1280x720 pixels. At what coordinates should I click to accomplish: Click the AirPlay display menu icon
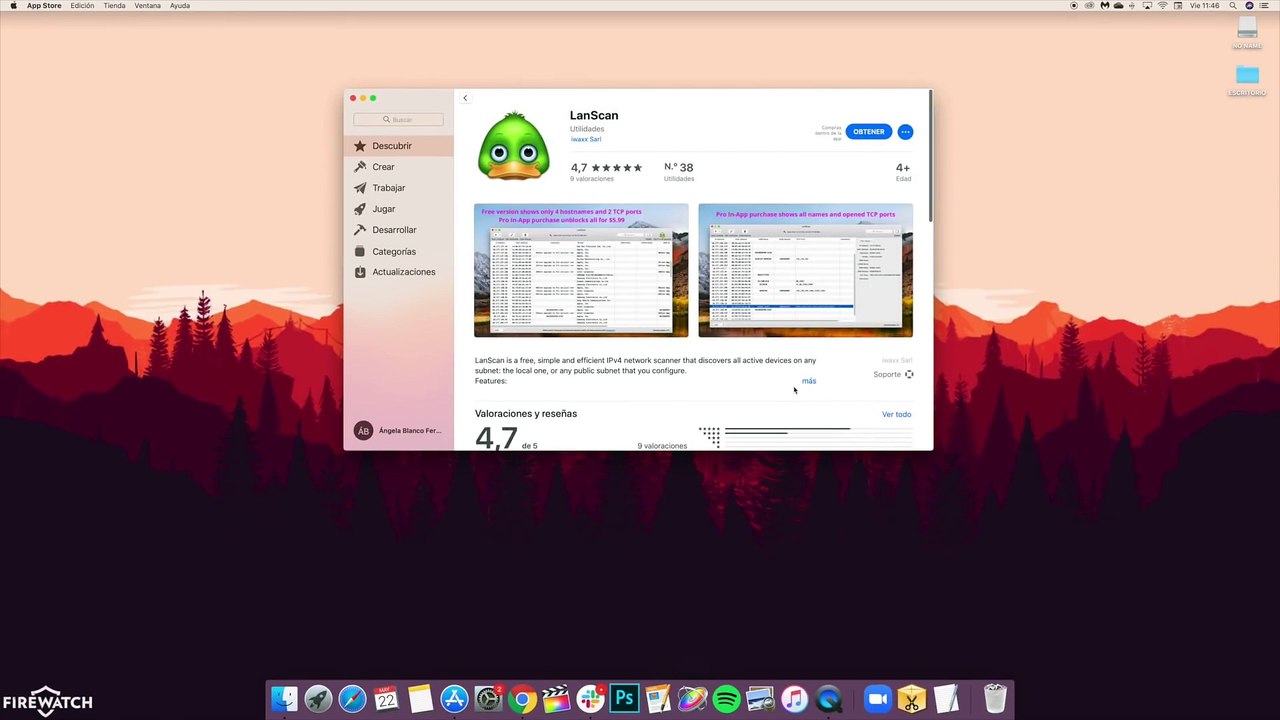click(1147, 5)
